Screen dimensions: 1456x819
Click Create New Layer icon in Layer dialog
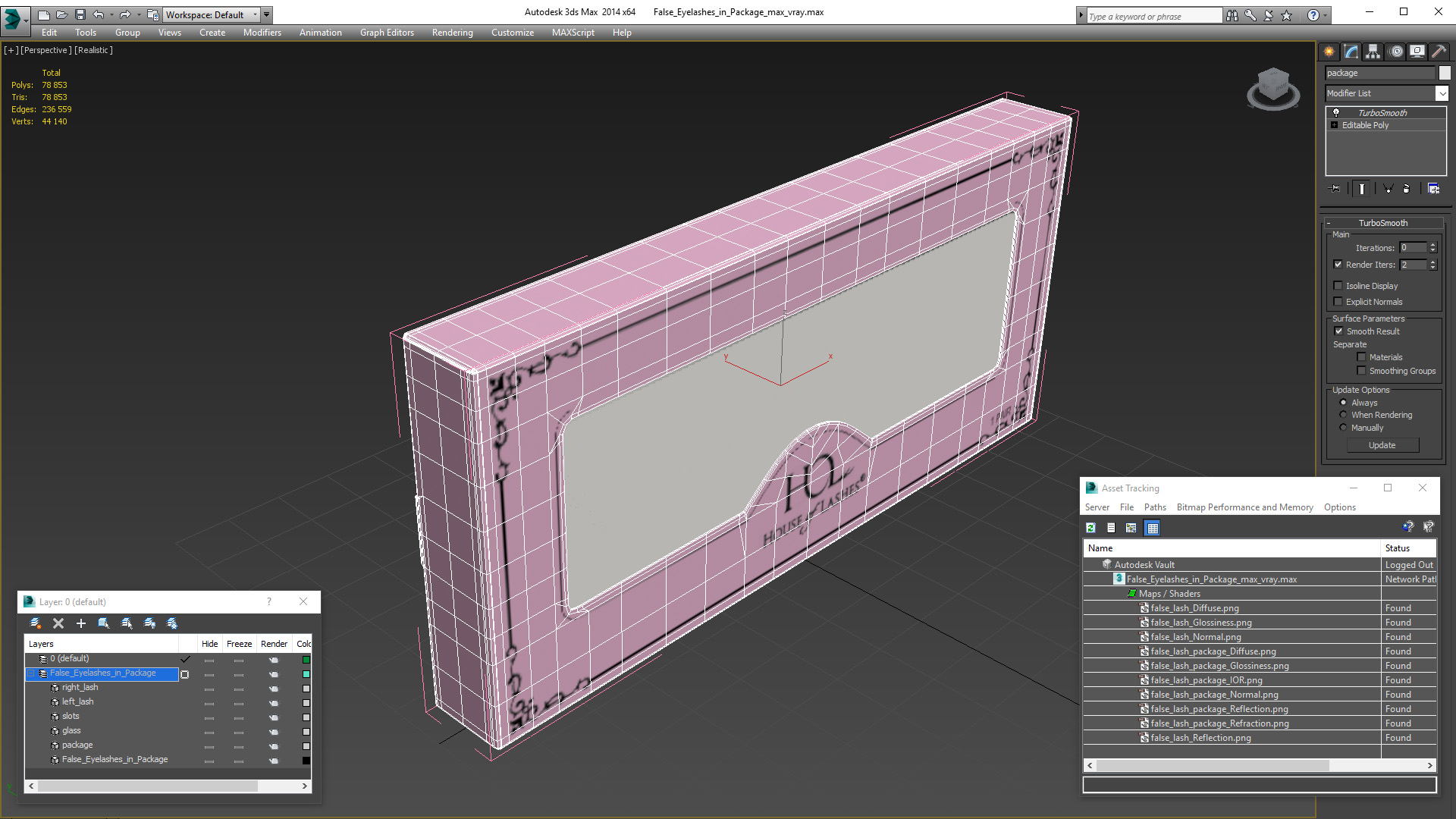point(35,623)
